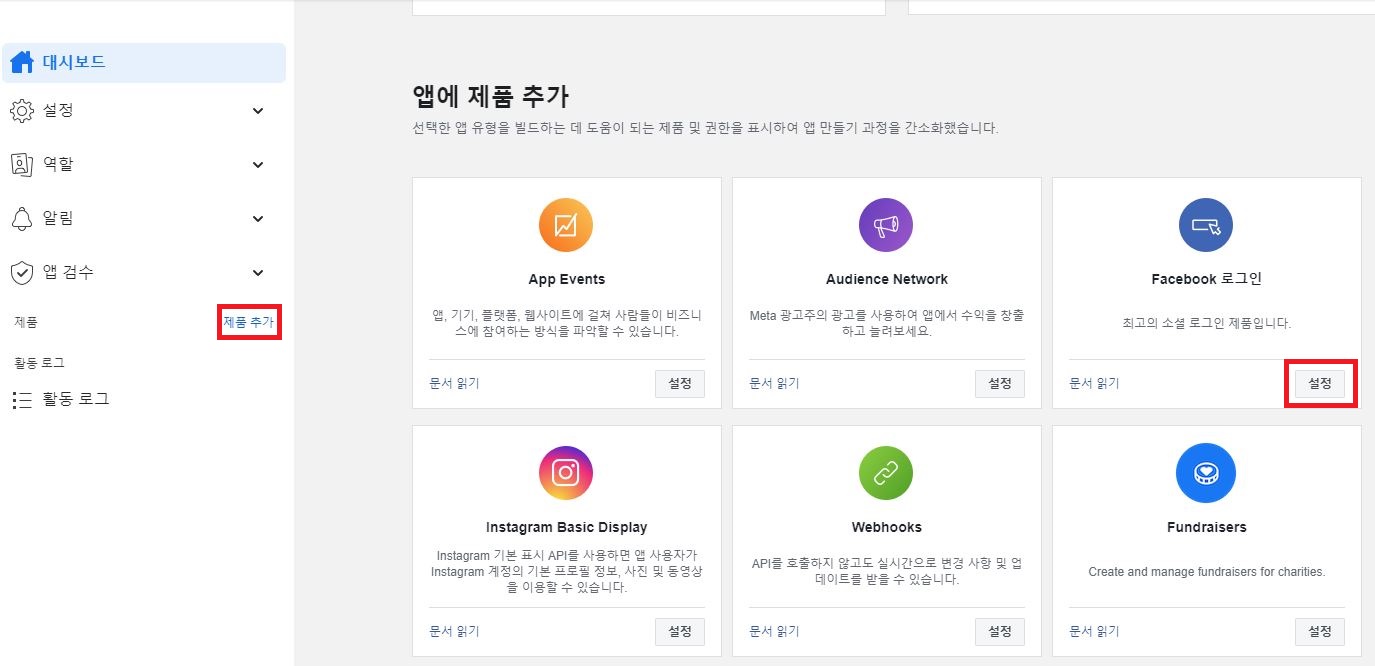
Task: Click the activity log list icon
Action: point(22,400)
